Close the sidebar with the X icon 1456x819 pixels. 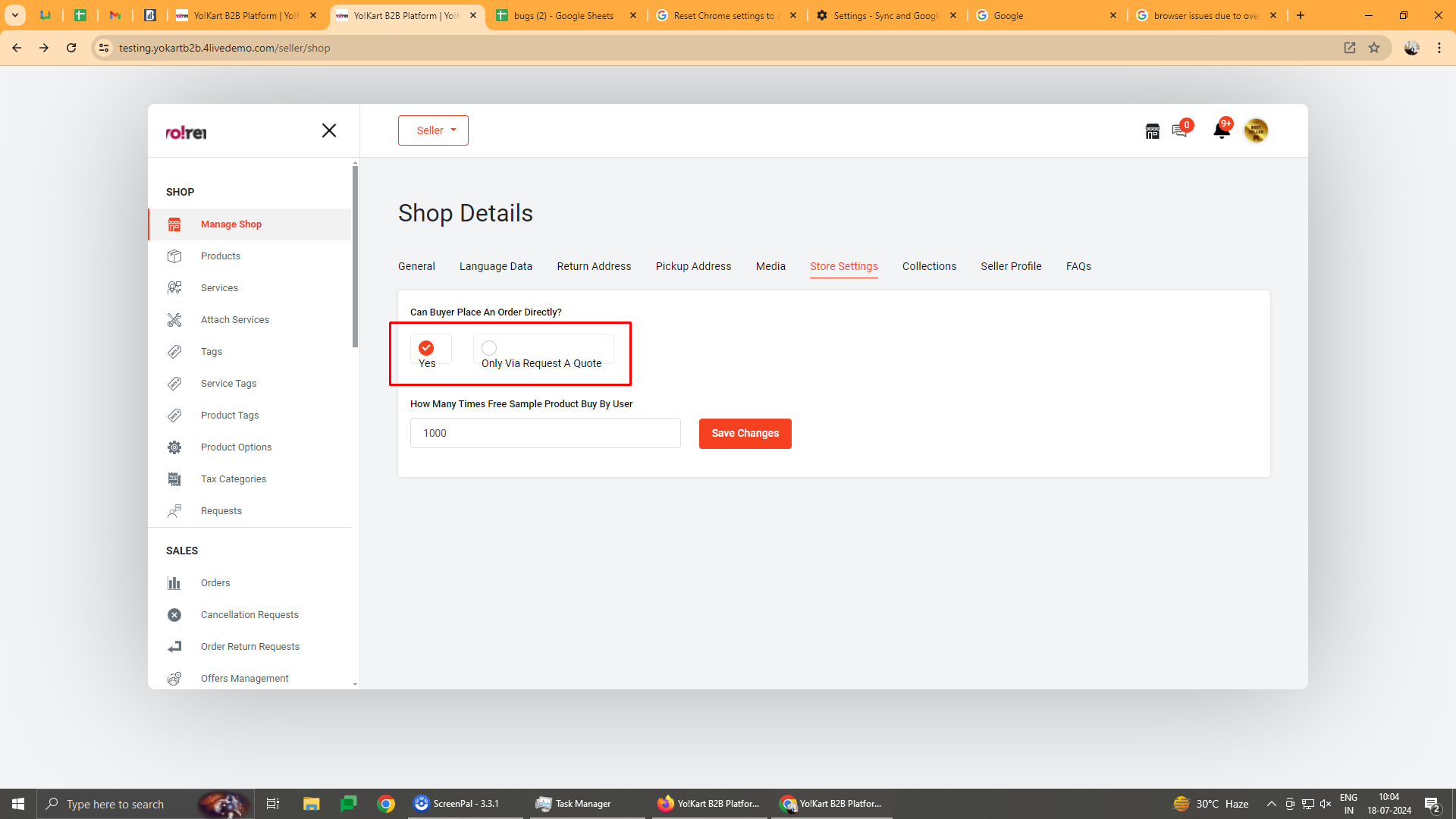click(329, 130)
